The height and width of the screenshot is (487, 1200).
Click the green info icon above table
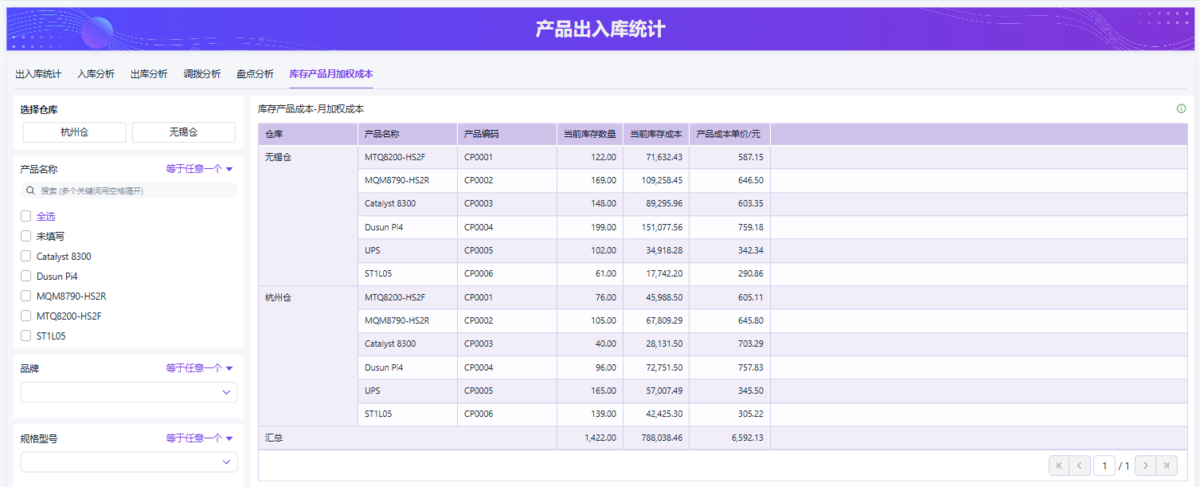pyautogui.click(x=1181, y=108)
